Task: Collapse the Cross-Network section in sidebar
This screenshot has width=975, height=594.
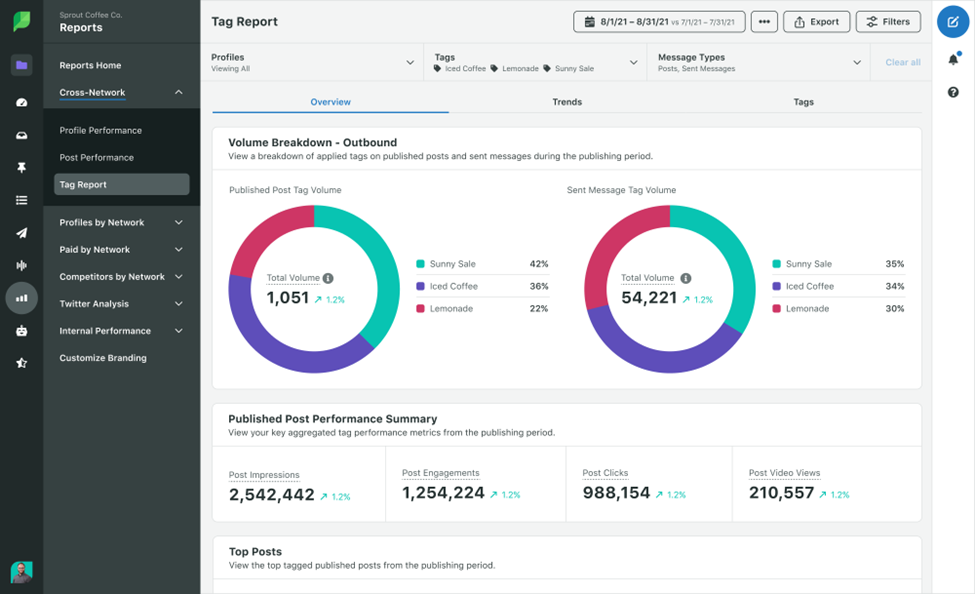Action: point(178,92)
